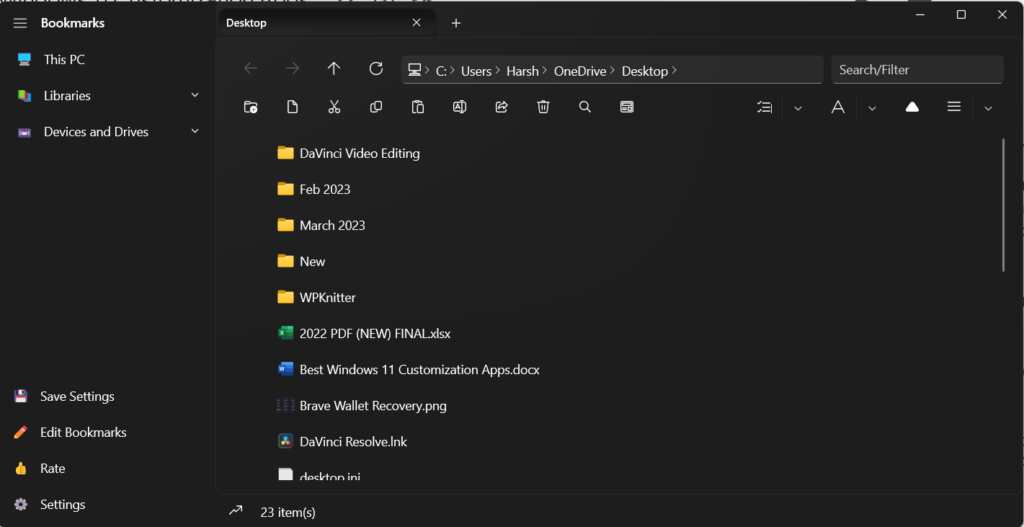The width and height of the screenshot is (1024, 527).
Task: Click the Search/Filter input field
Action: click(917, 70)
